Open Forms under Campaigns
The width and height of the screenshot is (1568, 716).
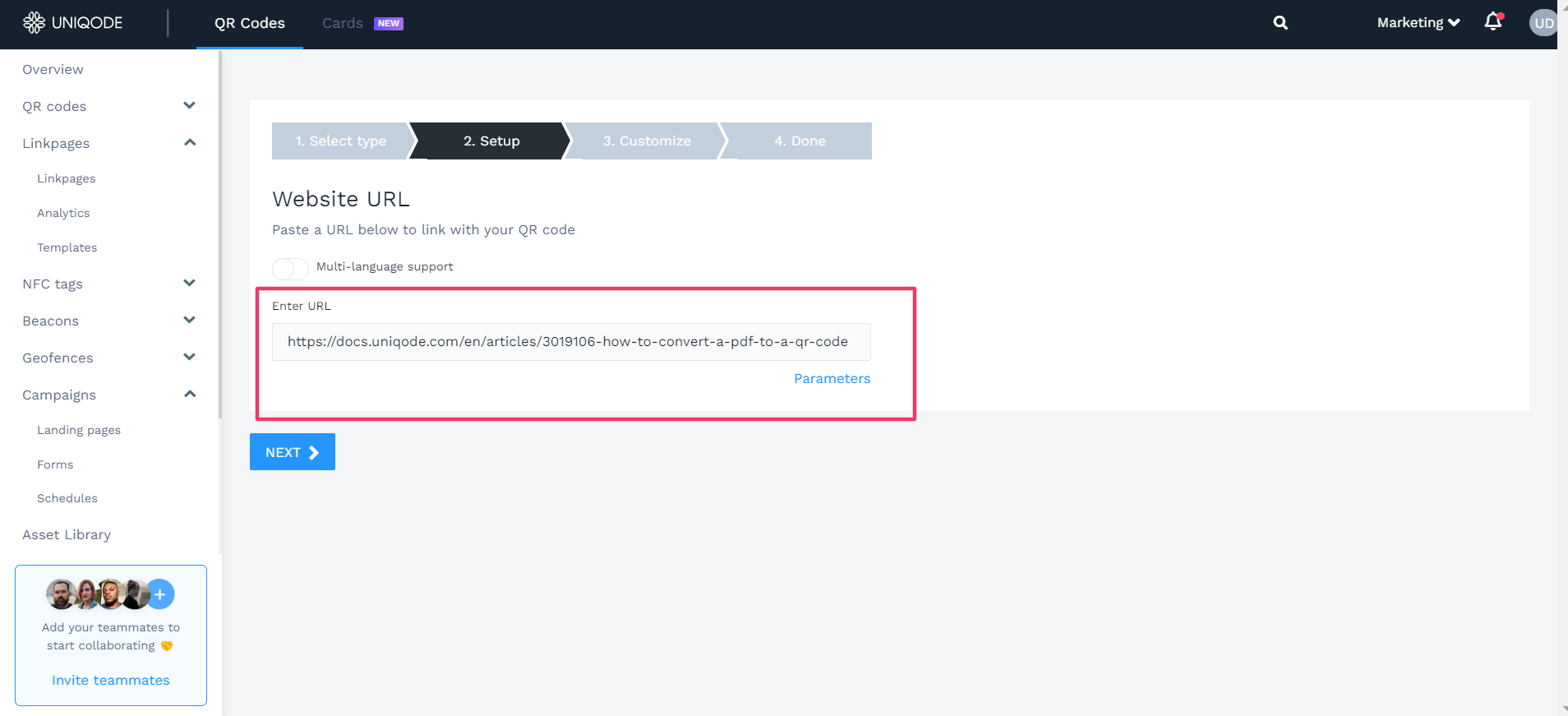(x=55, y=464)
